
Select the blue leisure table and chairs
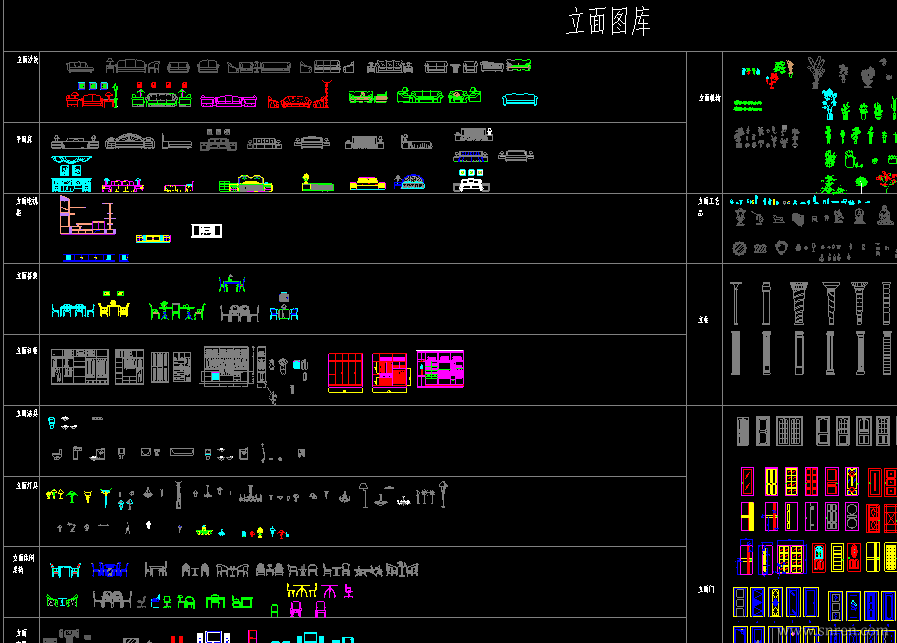110,569
